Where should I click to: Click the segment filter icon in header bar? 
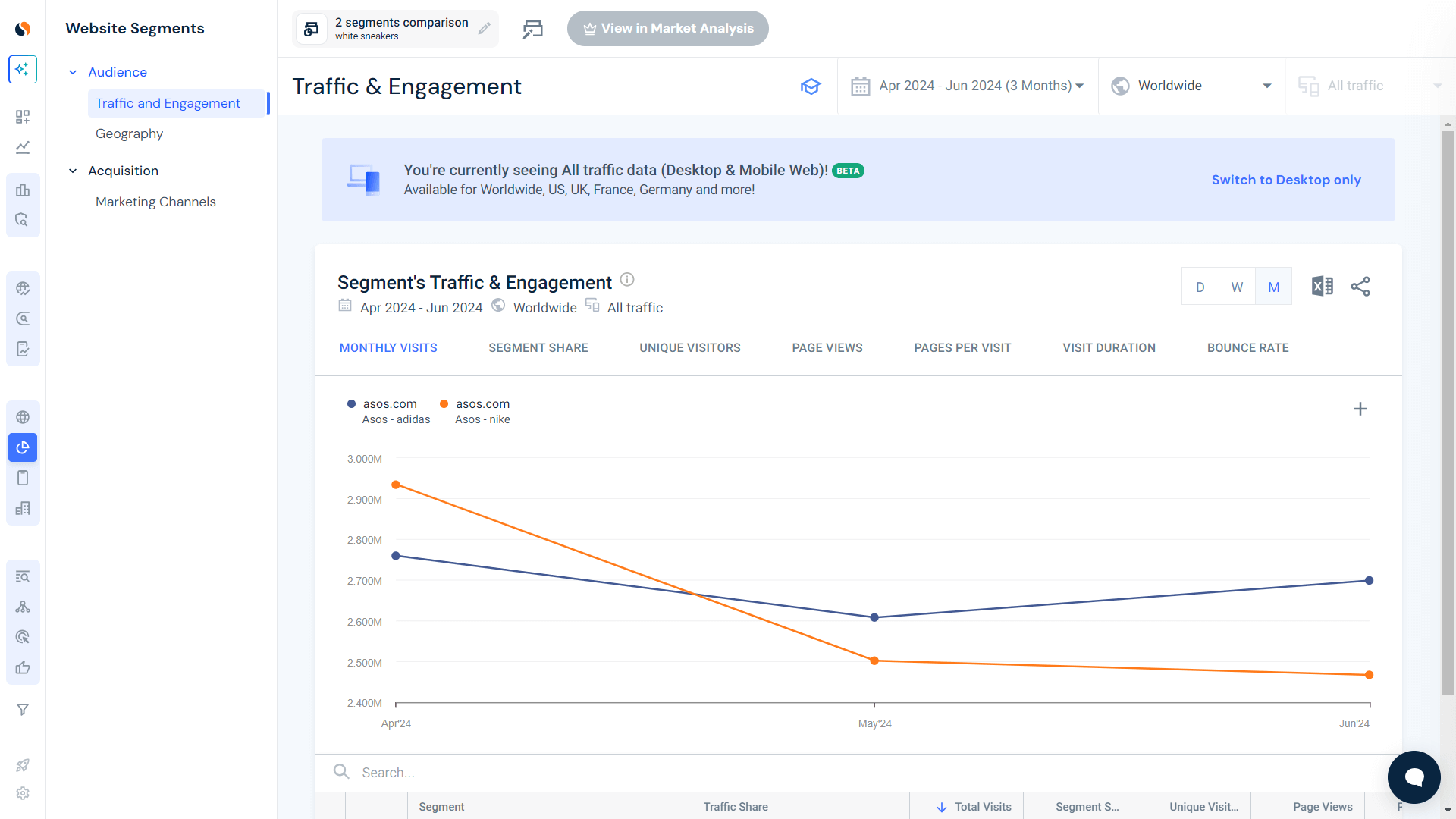pyautogui.click(x=532, y=28)
